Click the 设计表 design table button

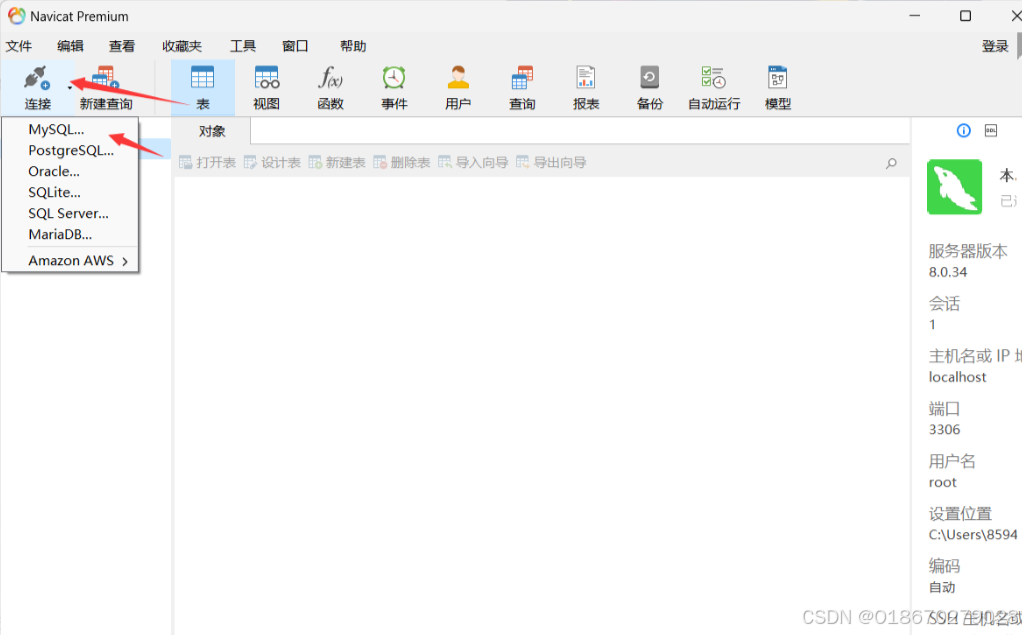[272, 162]
